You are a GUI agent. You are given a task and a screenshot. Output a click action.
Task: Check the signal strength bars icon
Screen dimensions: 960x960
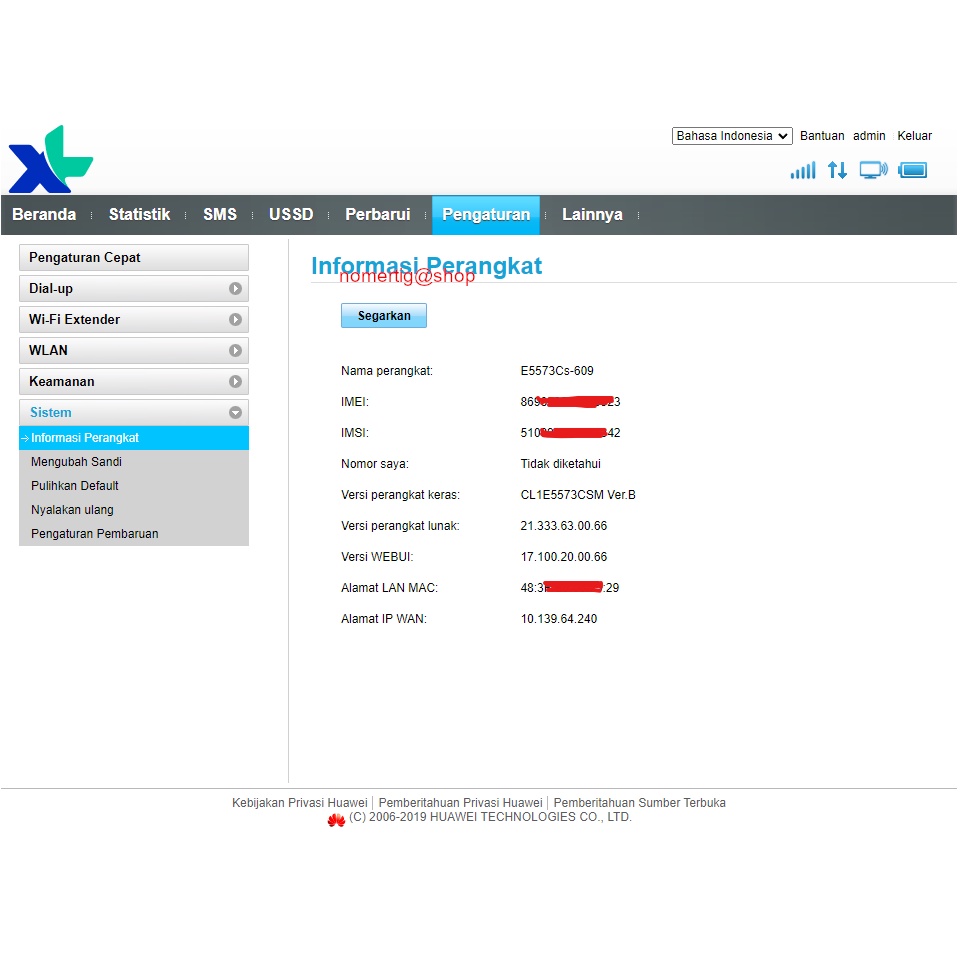(803, 170)
